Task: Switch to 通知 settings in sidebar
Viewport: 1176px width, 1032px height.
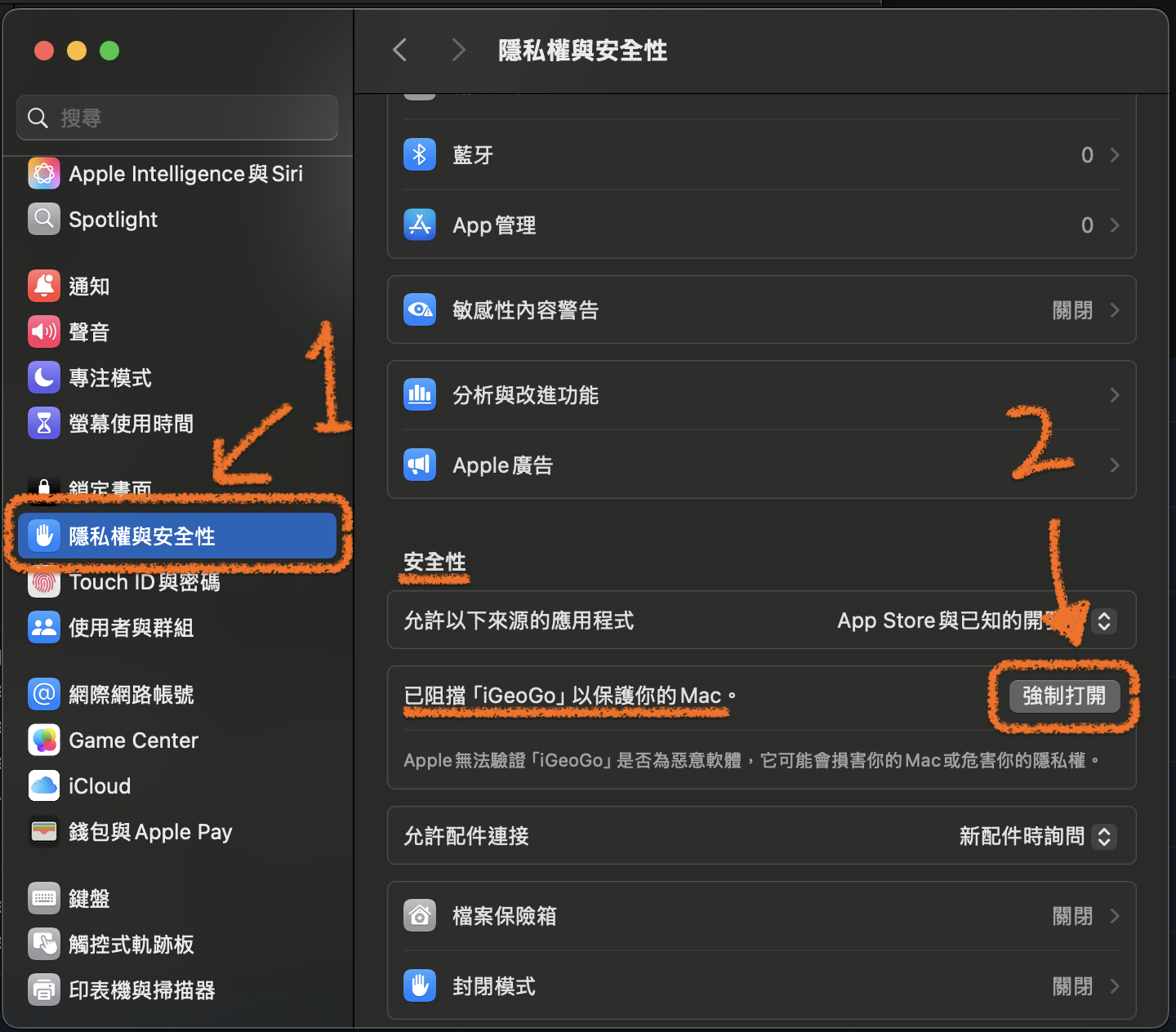Action: [90, 286]
